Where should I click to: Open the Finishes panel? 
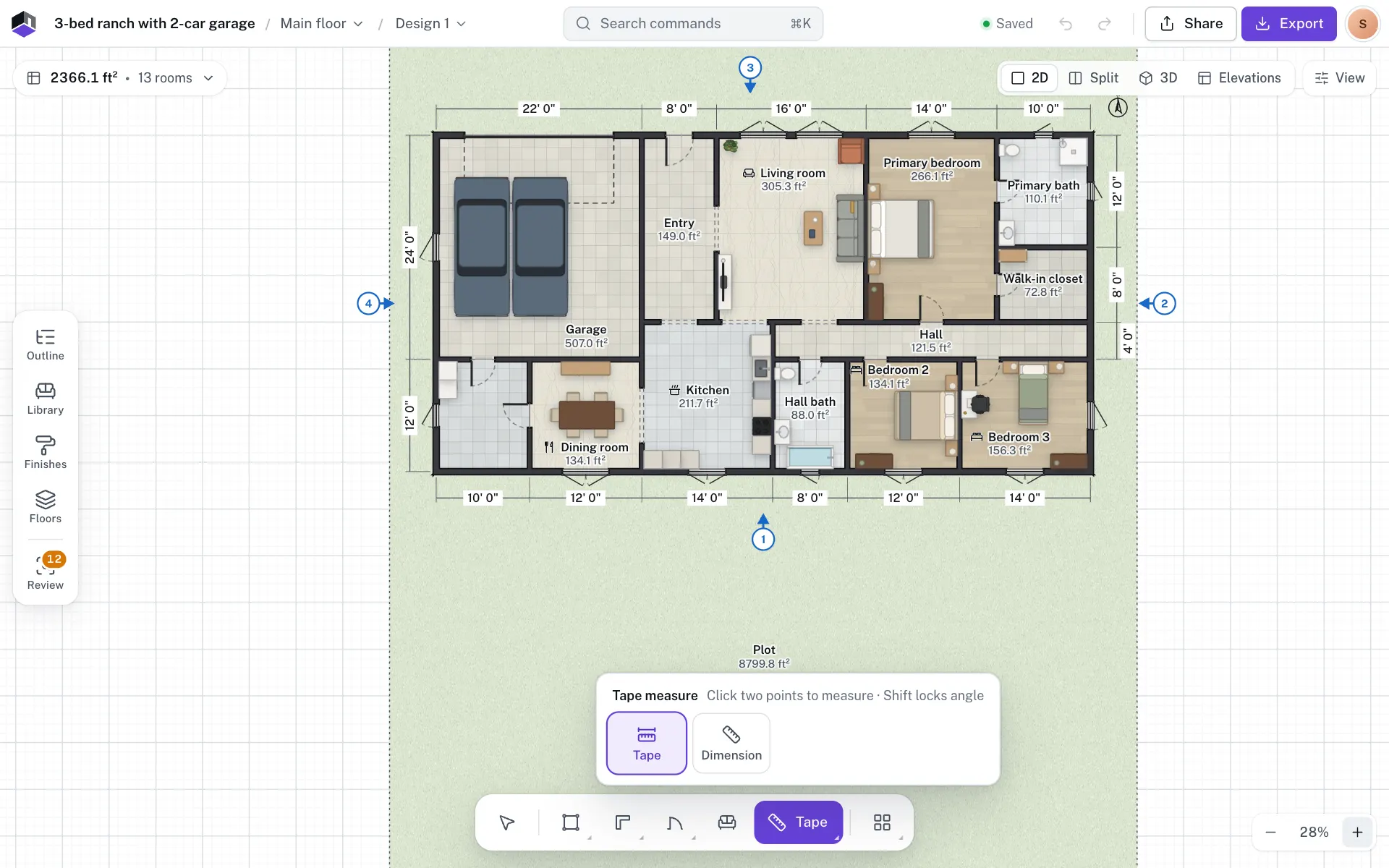(46, 453)
